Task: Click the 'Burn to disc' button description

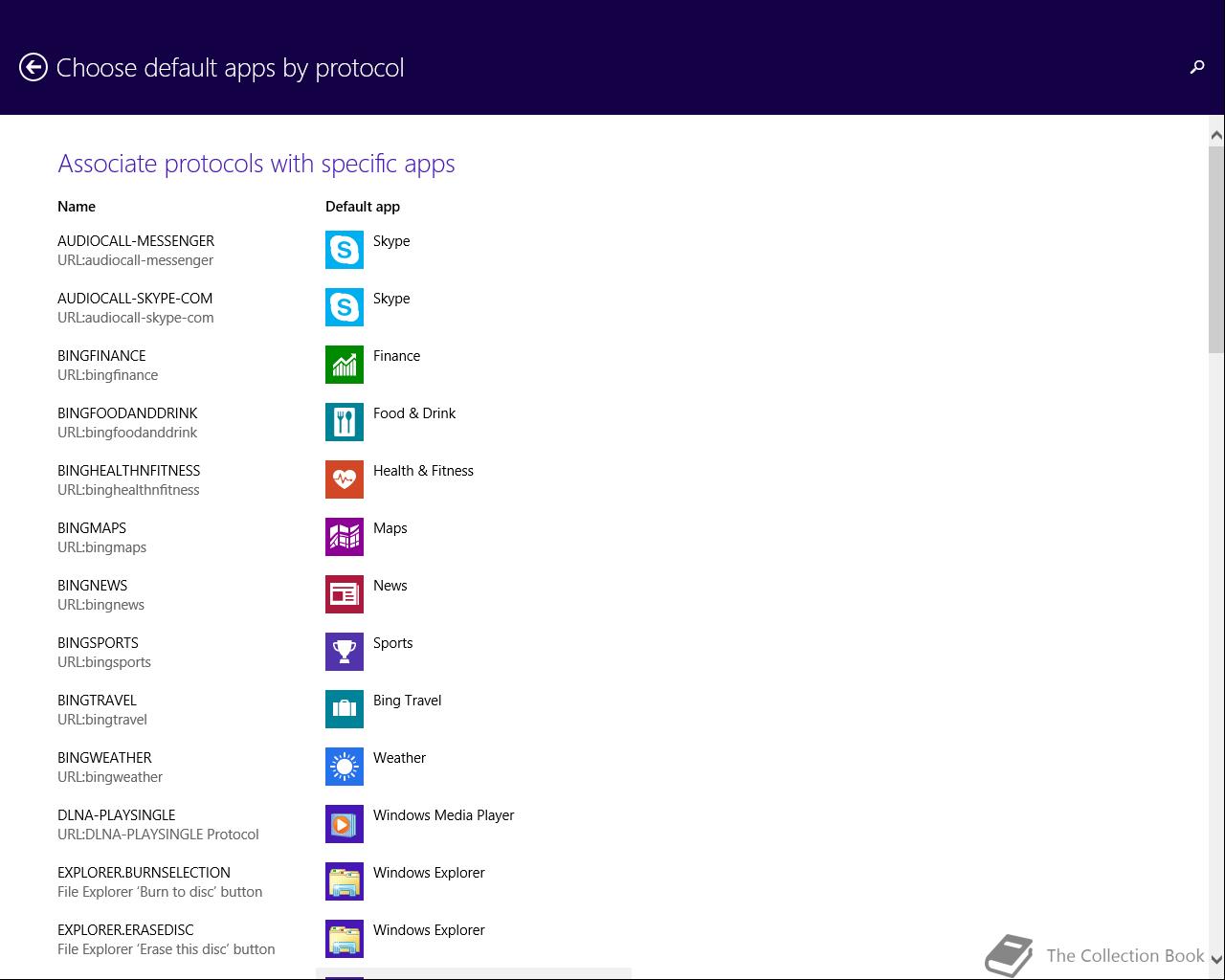Action: point(160,892)
